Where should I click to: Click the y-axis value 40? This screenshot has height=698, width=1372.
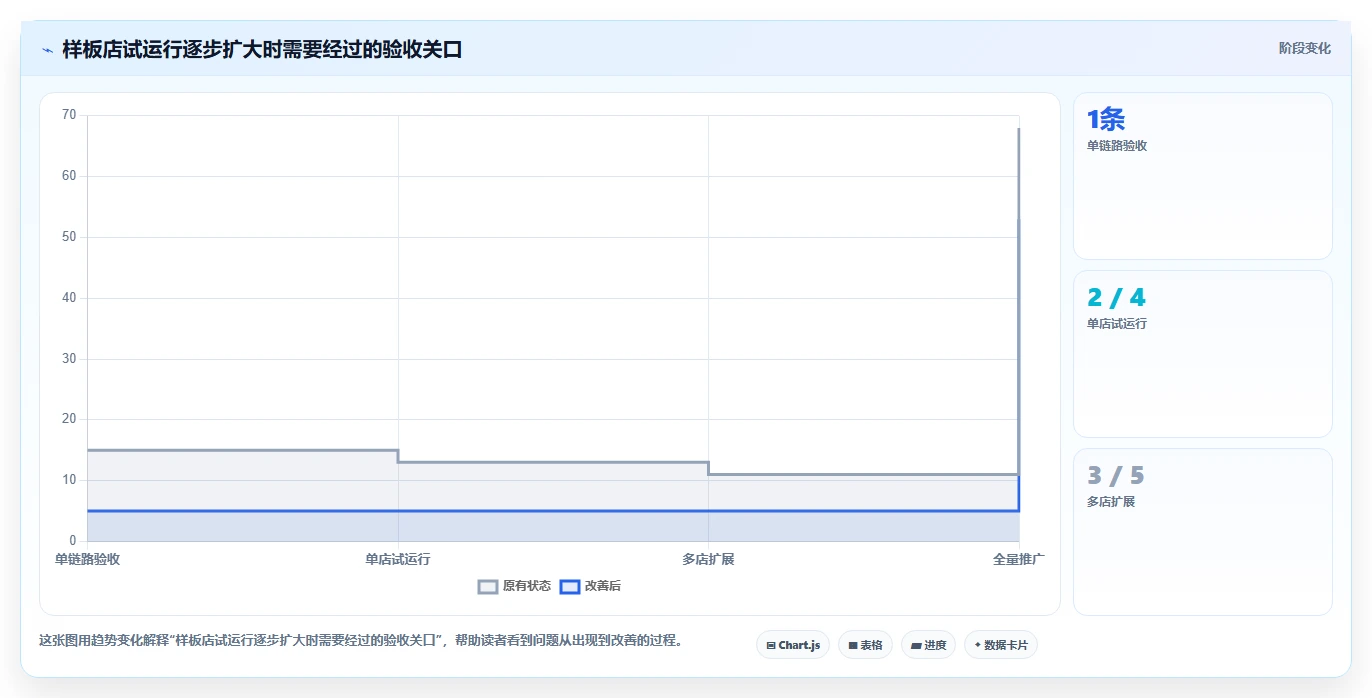click(x=69, y=298)
